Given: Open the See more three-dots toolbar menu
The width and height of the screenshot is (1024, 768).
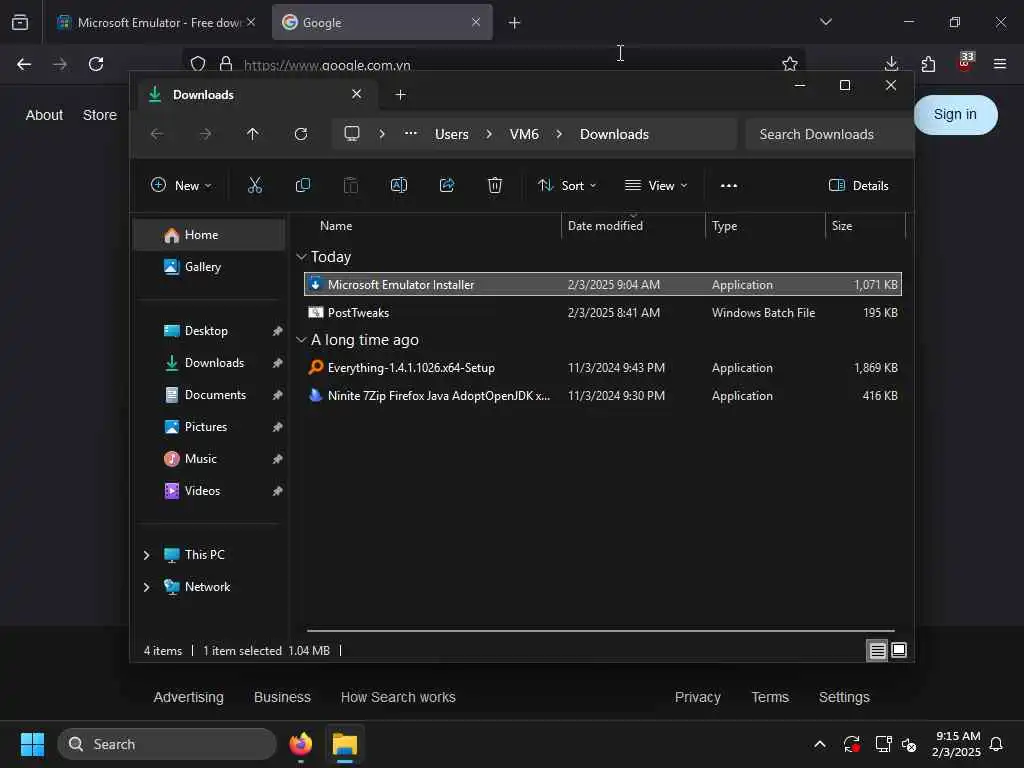Looking at the screenshot, I should [x=729, y=185].
